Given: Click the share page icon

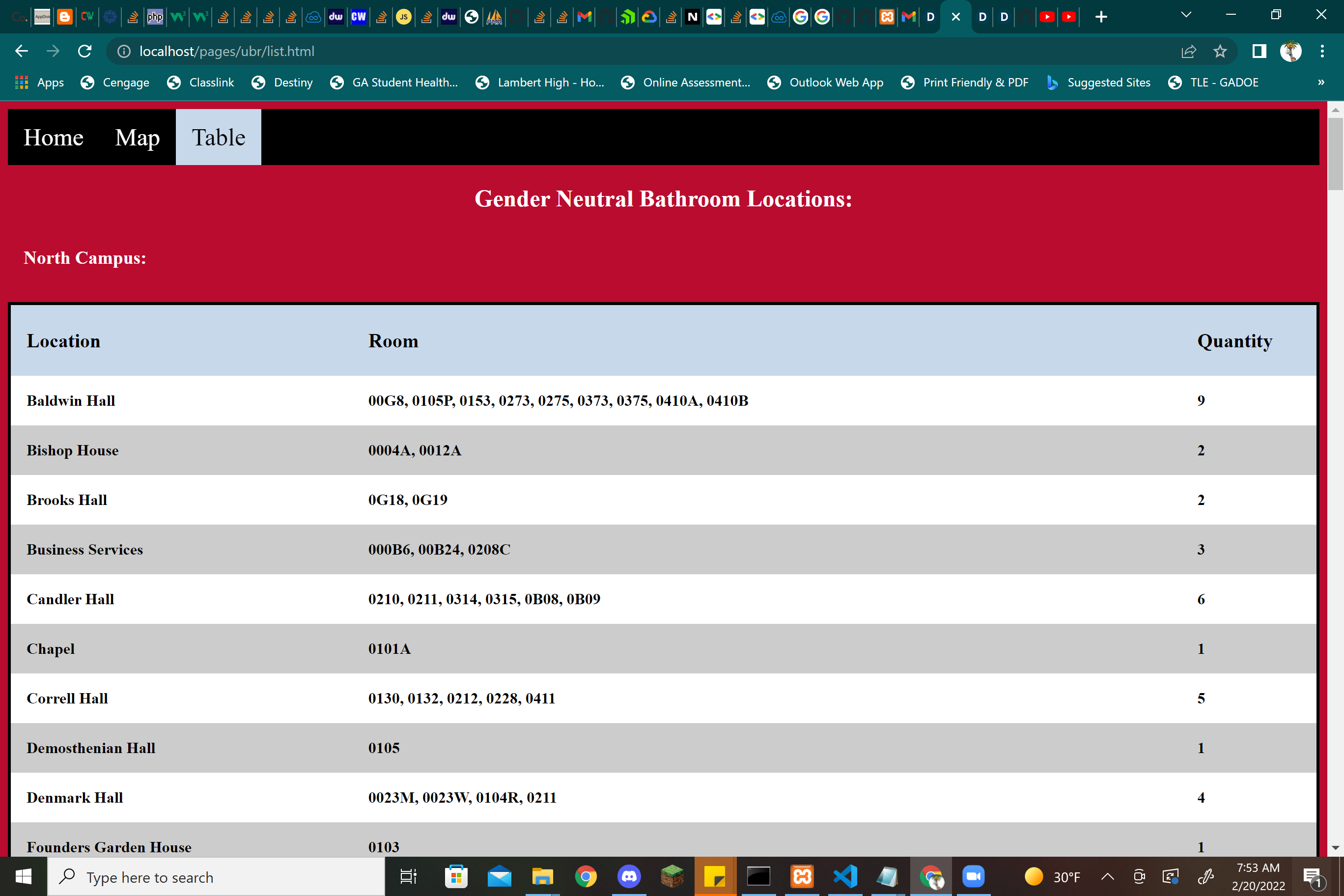Looking at the screenshot, I should tap(1189, 52).
